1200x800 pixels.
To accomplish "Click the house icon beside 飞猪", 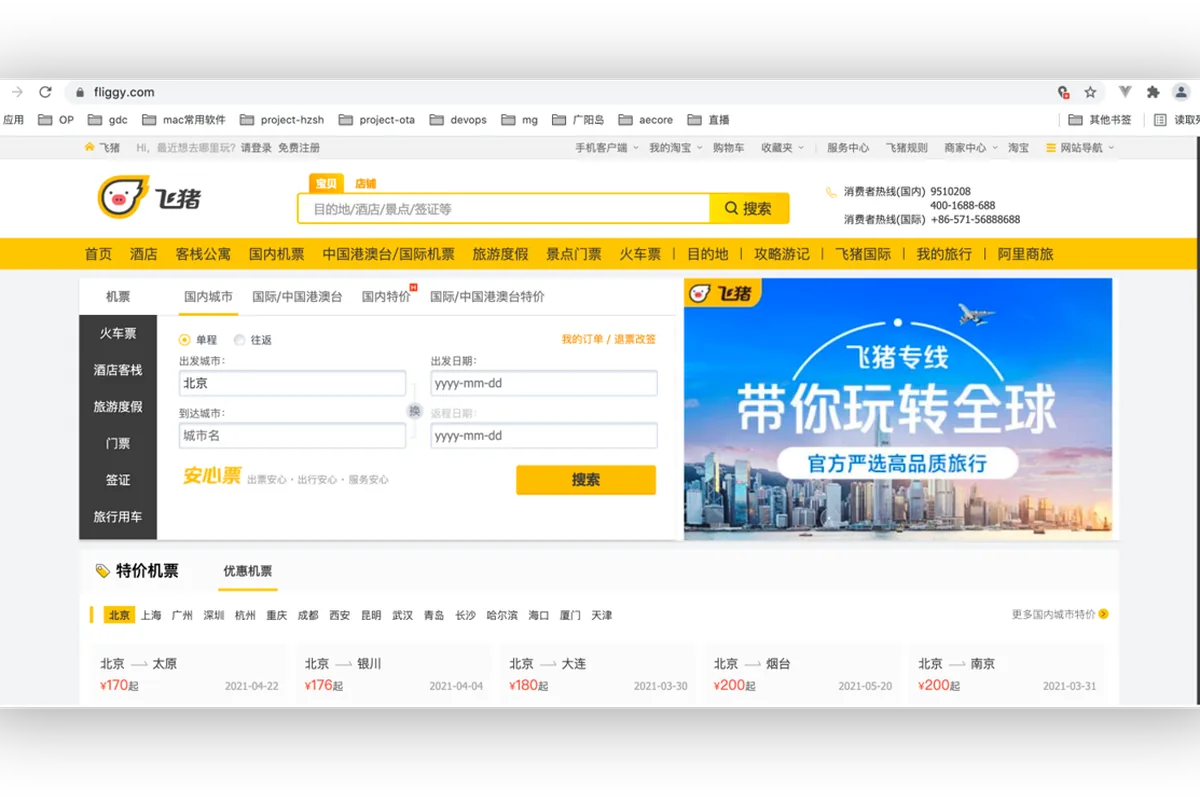I will pos(89,147).
